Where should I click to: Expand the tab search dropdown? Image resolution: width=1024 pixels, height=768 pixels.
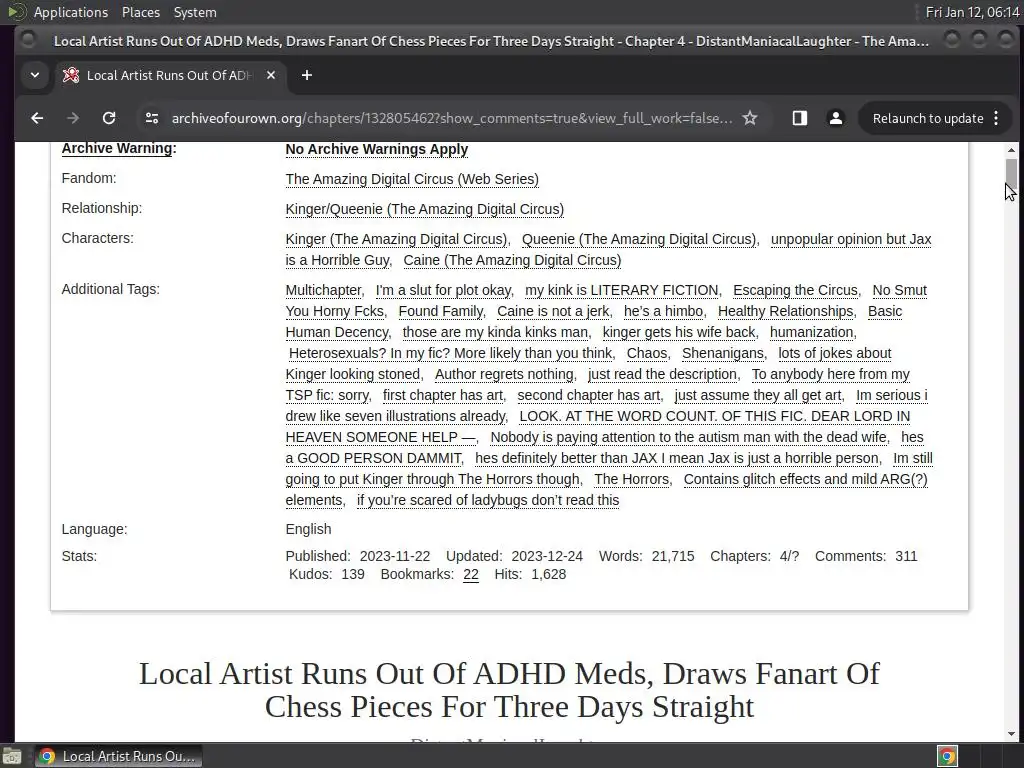[35, 75]
